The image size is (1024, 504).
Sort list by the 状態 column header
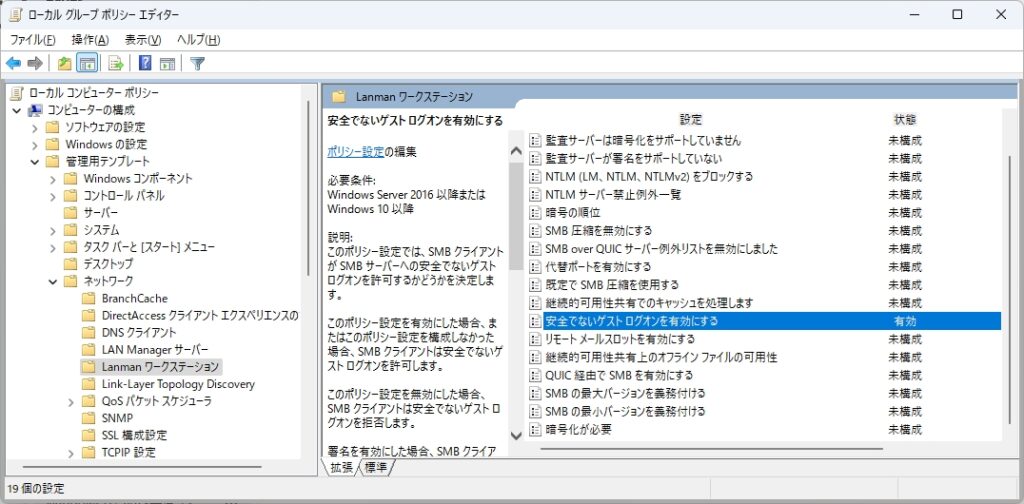point(904,119)
